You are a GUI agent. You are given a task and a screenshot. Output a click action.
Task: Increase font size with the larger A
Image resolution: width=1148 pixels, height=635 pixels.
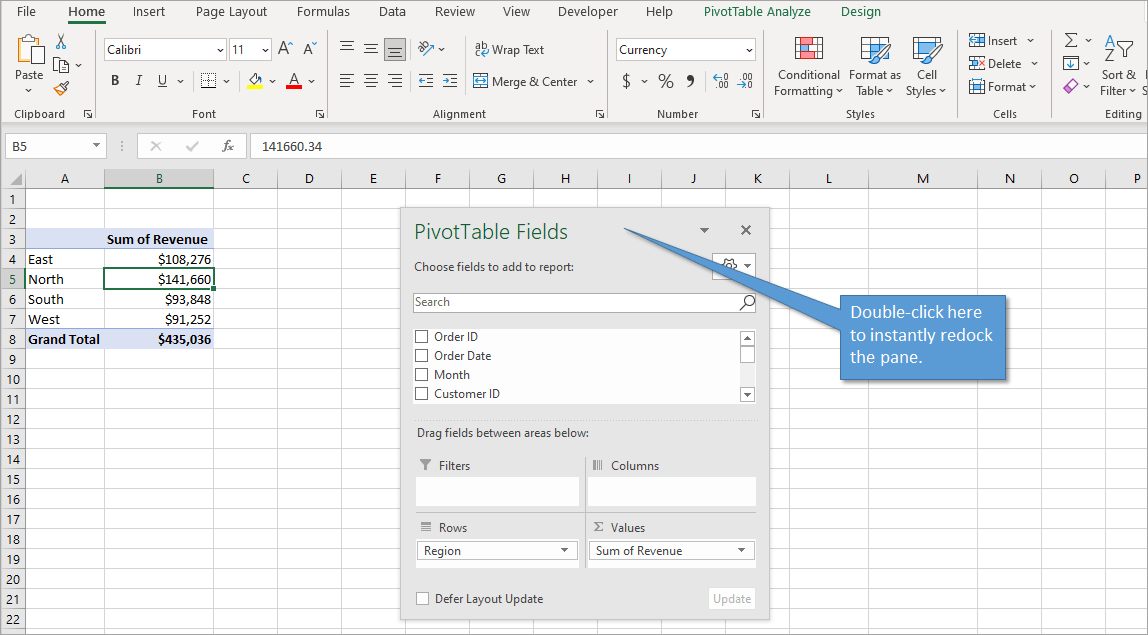(x=286, y=49)
